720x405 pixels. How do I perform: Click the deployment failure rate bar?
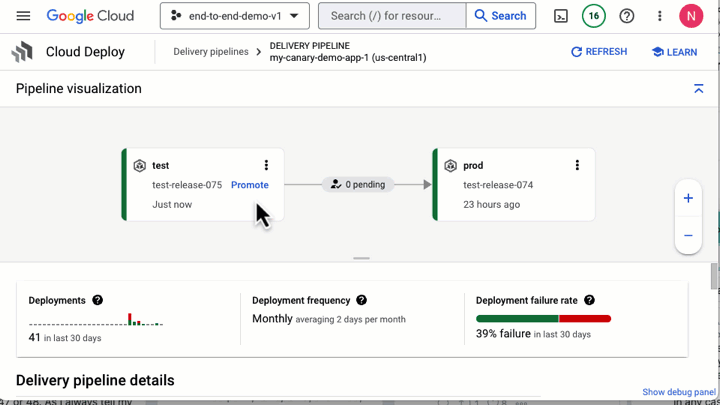tap(543, 319)
